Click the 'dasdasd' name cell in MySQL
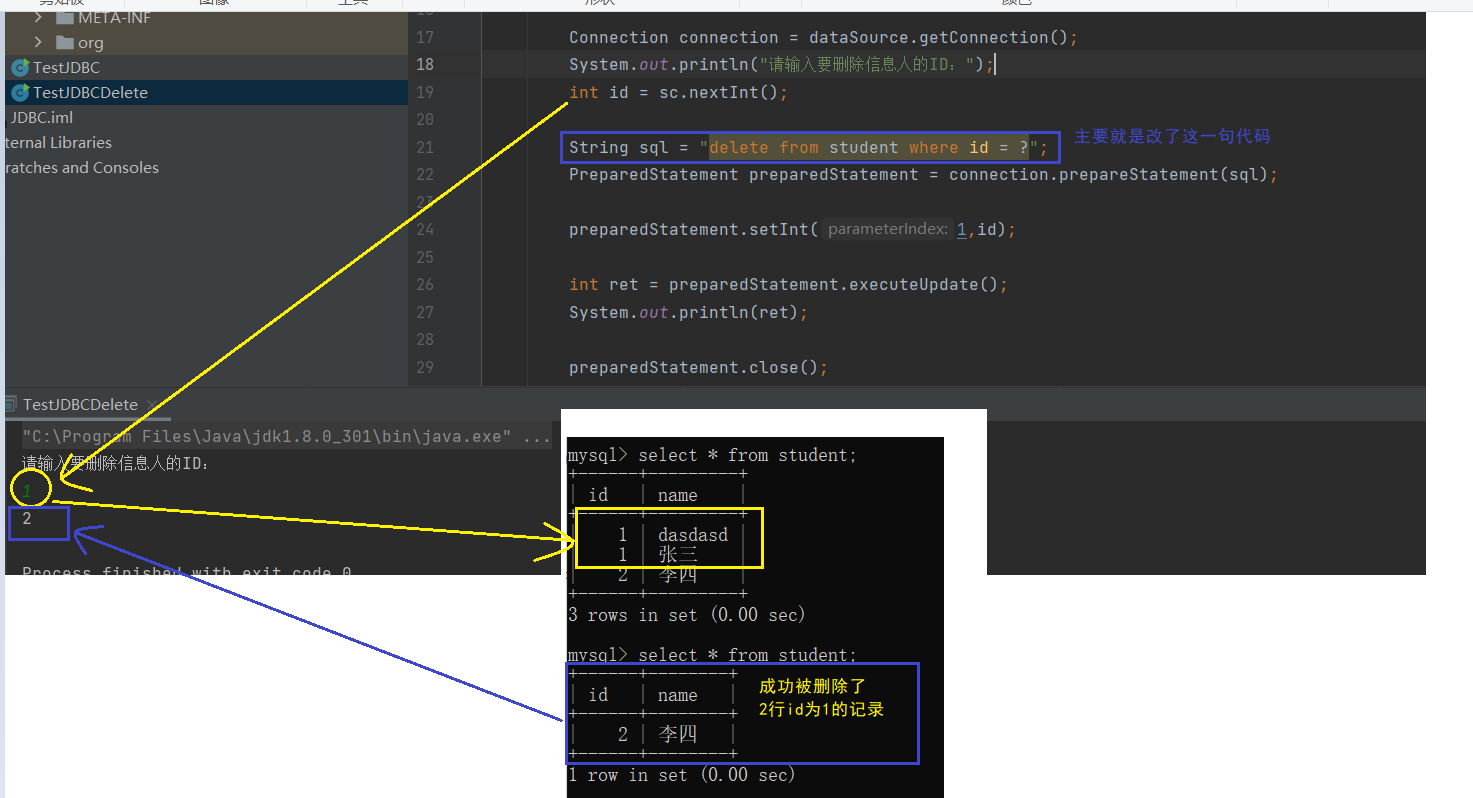 click(x=693, y=535)
